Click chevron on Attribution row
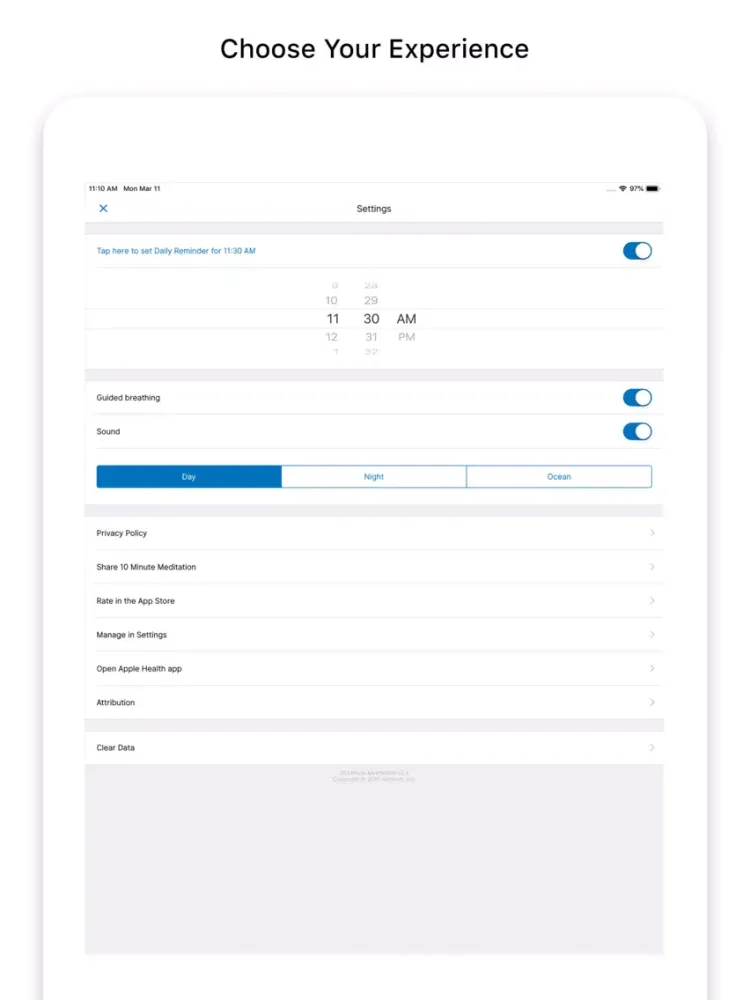This screenshot has width=750, height=1000. (x=652, y=702)
